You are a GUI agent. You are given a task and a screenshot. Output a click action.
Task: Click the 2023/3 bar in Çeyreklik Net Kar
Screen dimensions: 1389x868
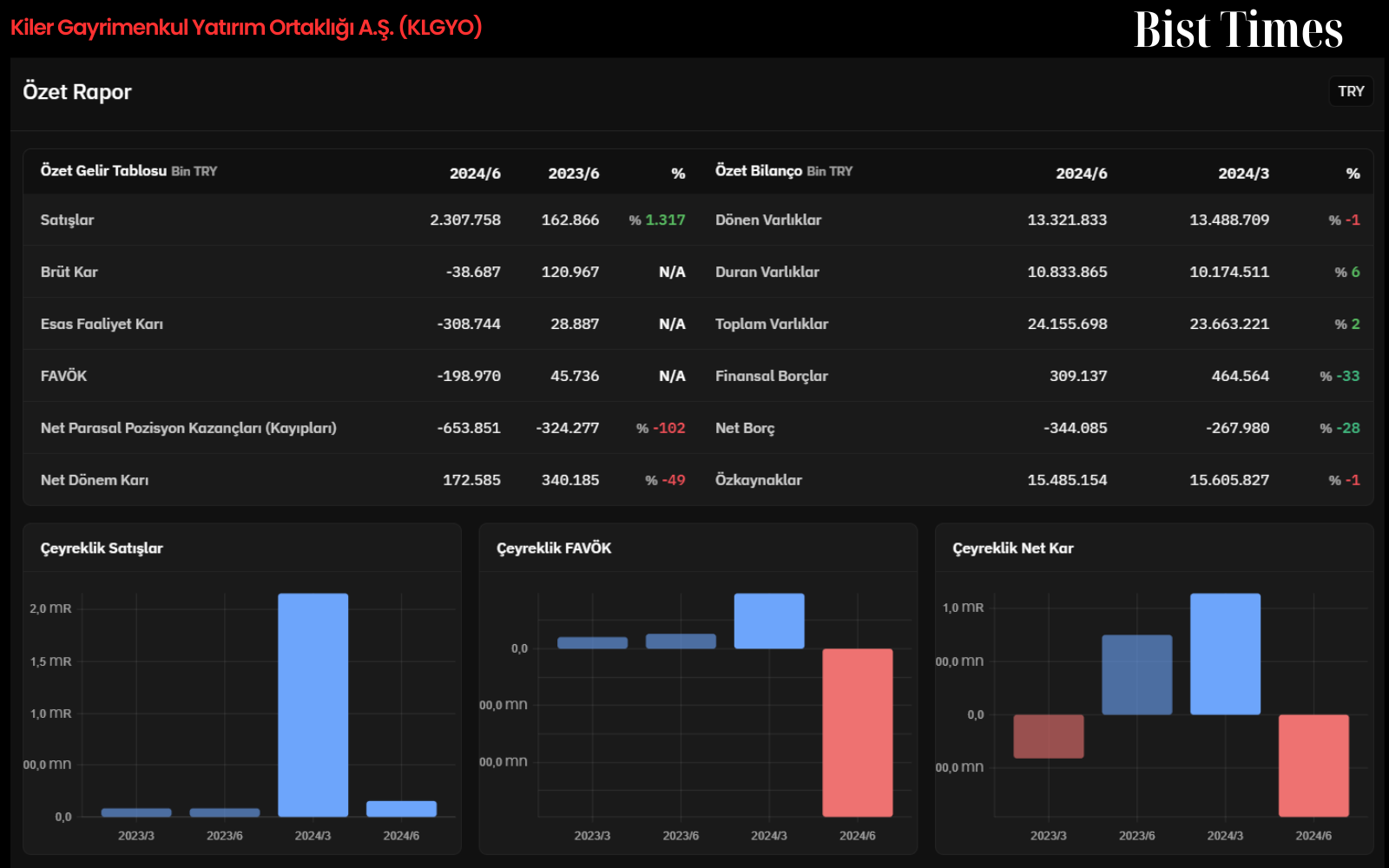[x=1049, y=736]
